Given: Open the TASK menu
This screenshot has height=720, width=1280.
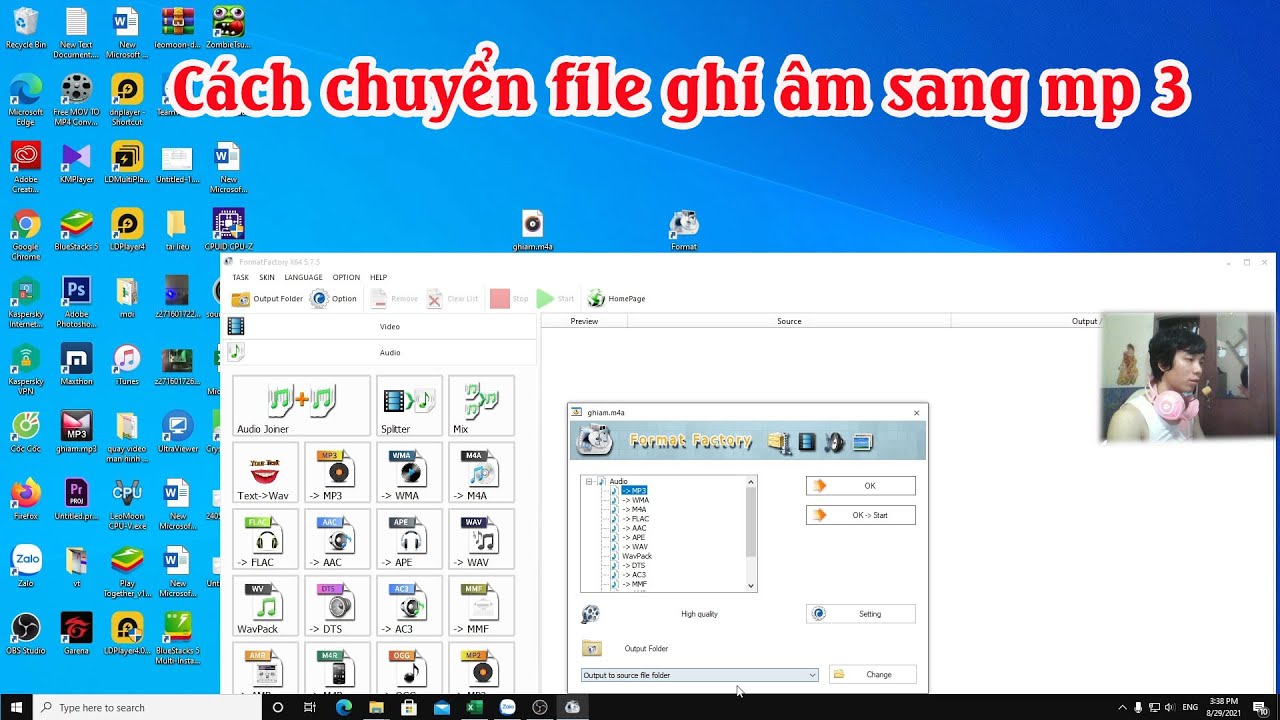Looking at the screenshot, I should [241, 277].
